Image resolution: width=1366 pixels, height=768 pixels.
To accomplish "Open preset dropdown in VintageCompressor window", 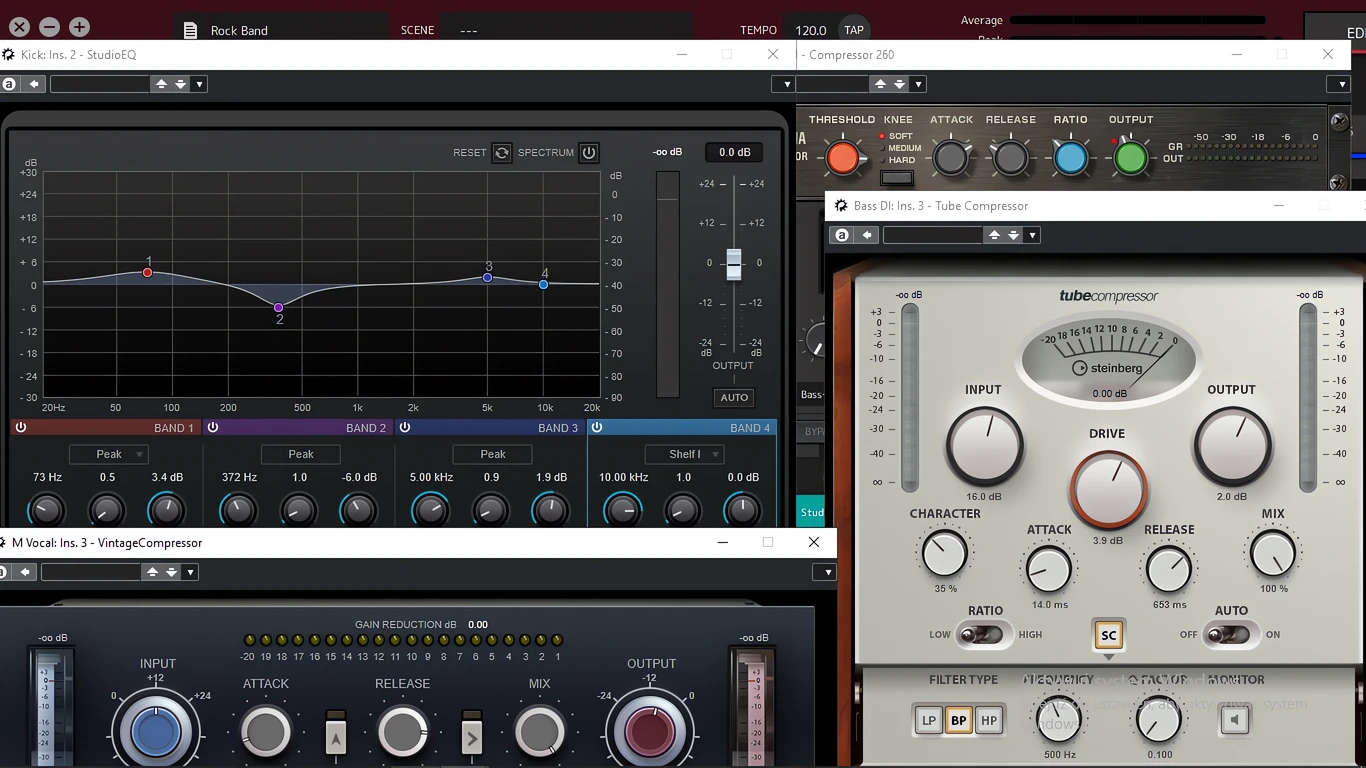I will click(x=190, y=572).
